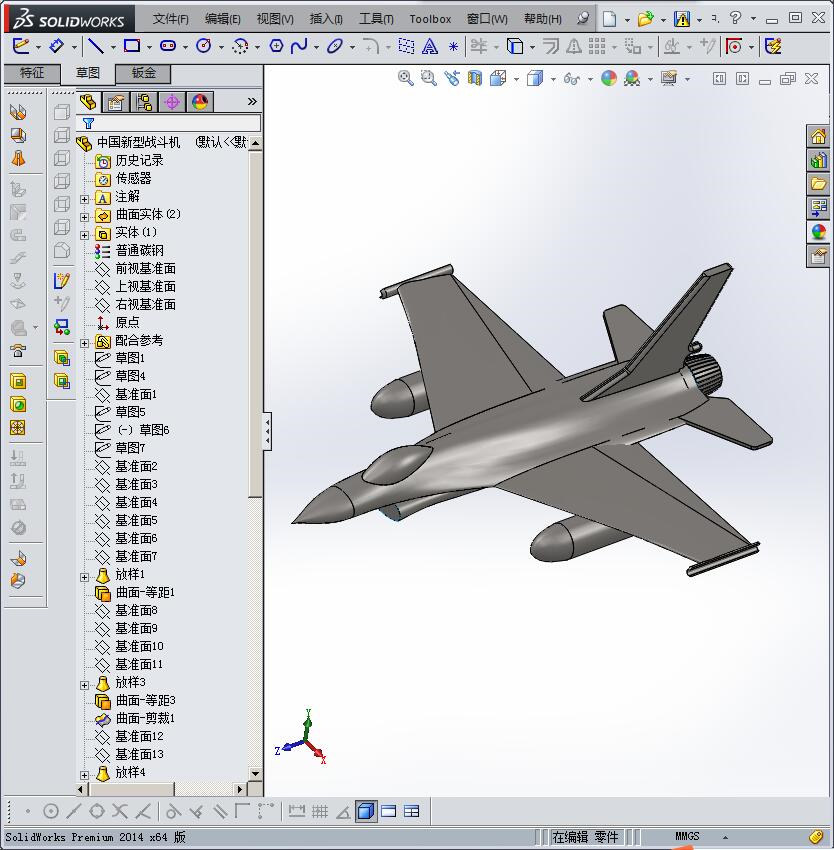Select the Polygon sketch tool
Viewport: 834px width, 850px height.
(276, 47)
